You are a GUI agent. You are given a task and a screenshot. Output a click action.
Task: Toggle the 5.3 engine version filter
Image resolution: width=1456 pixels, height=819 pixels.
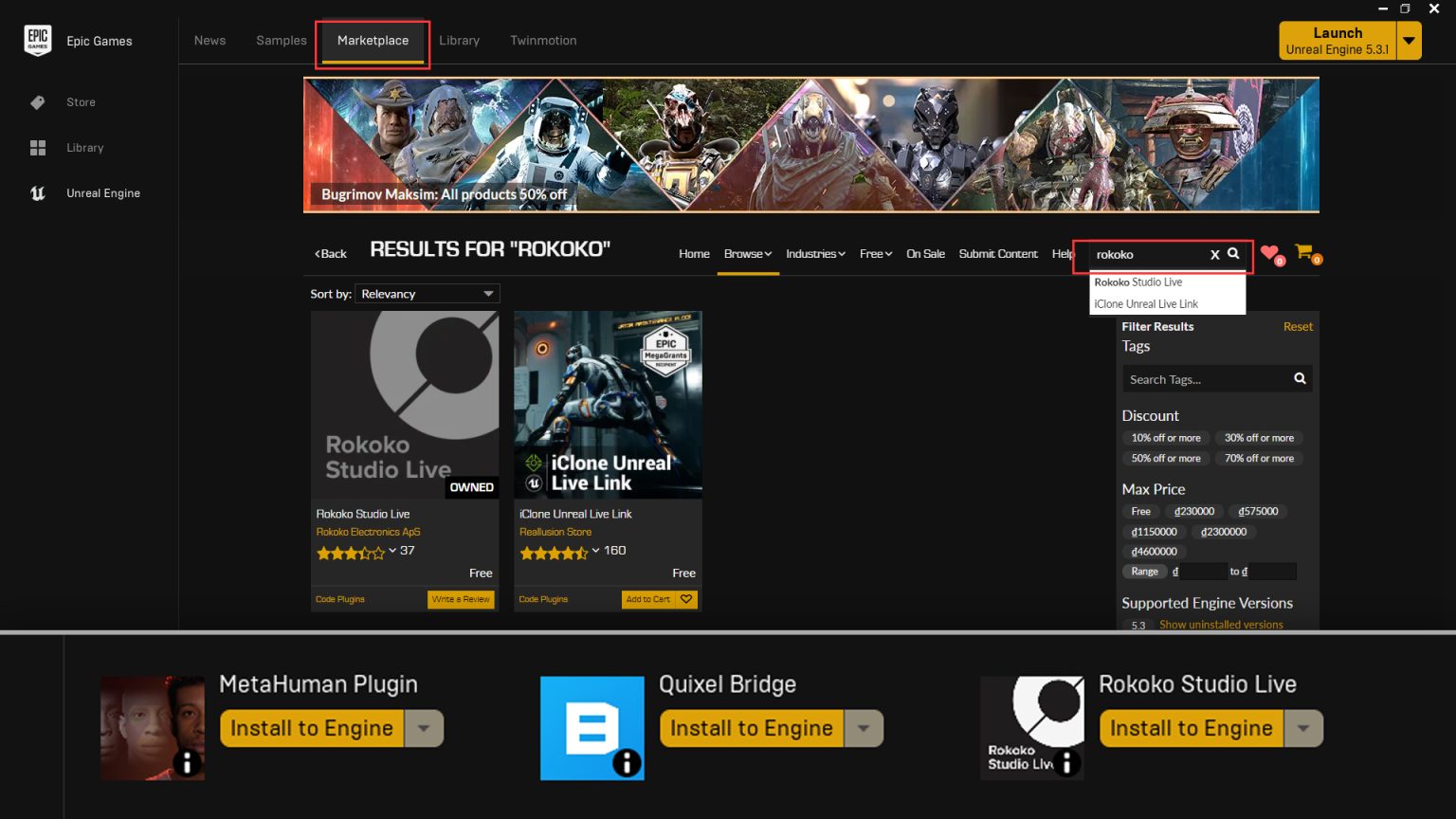click(x=1138, y=625)
